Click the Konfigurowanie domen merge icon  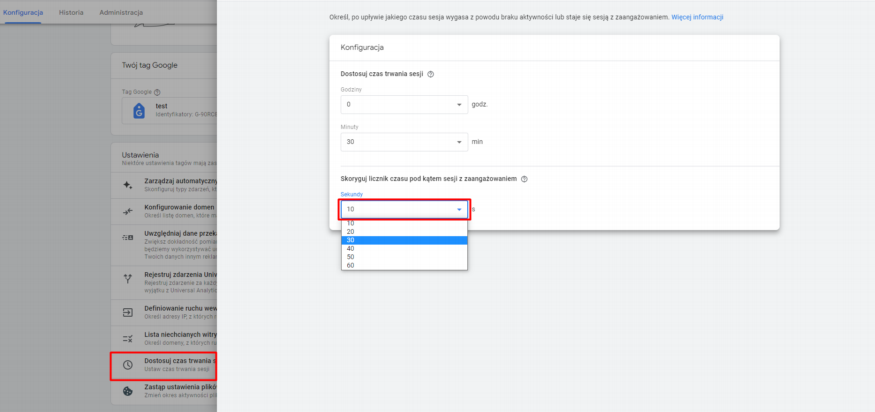pos(127,211)
